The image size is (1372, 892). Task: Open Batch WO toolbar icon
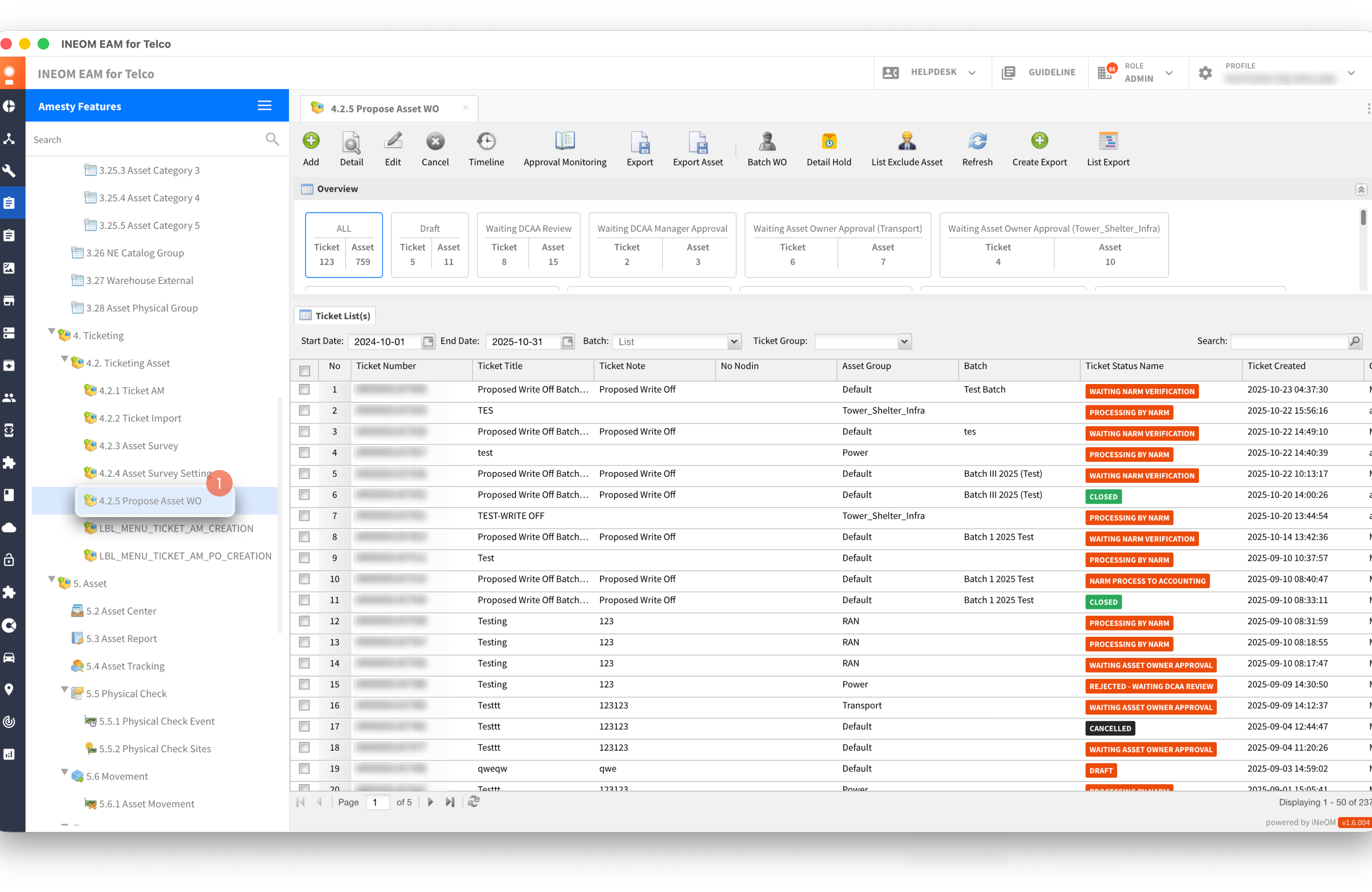[767, 141]
